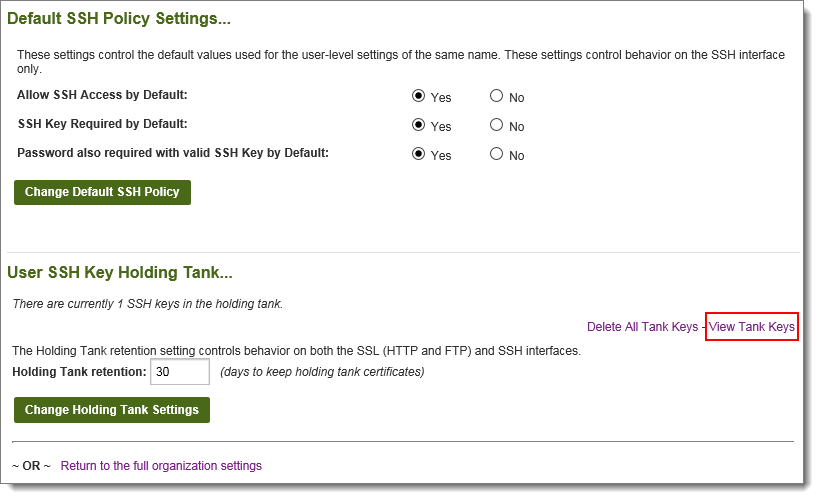Click the 'days to keep holding tank certificates' hint
819x499 pixels.
click(322, 372)
